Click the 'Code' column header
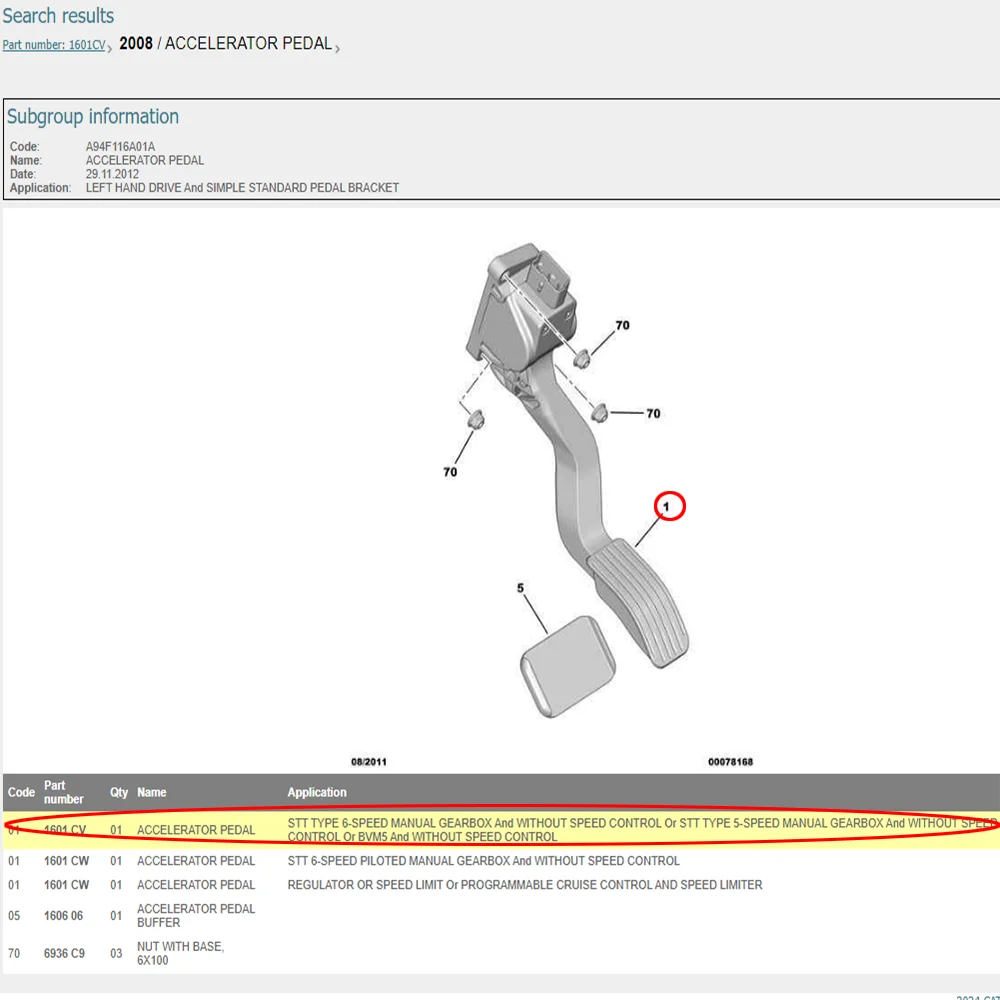Screen dimensions: 1000x1000 (21, 792)
